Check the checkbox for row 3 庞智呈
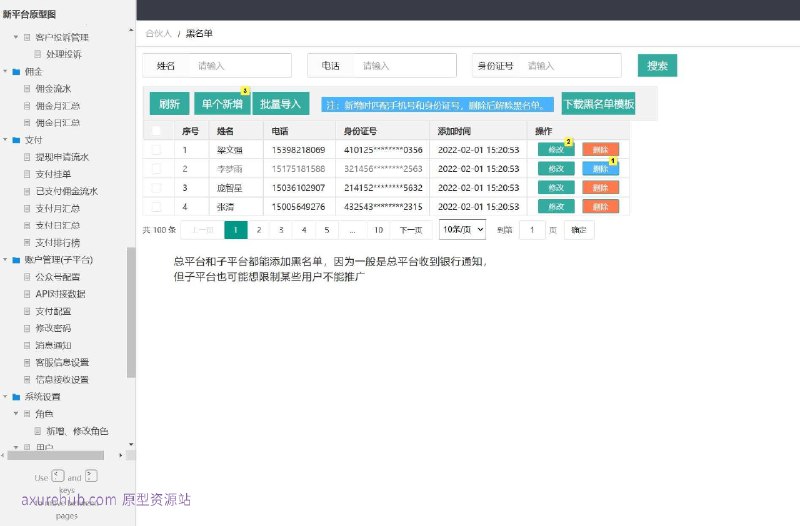 pos(156,188)
